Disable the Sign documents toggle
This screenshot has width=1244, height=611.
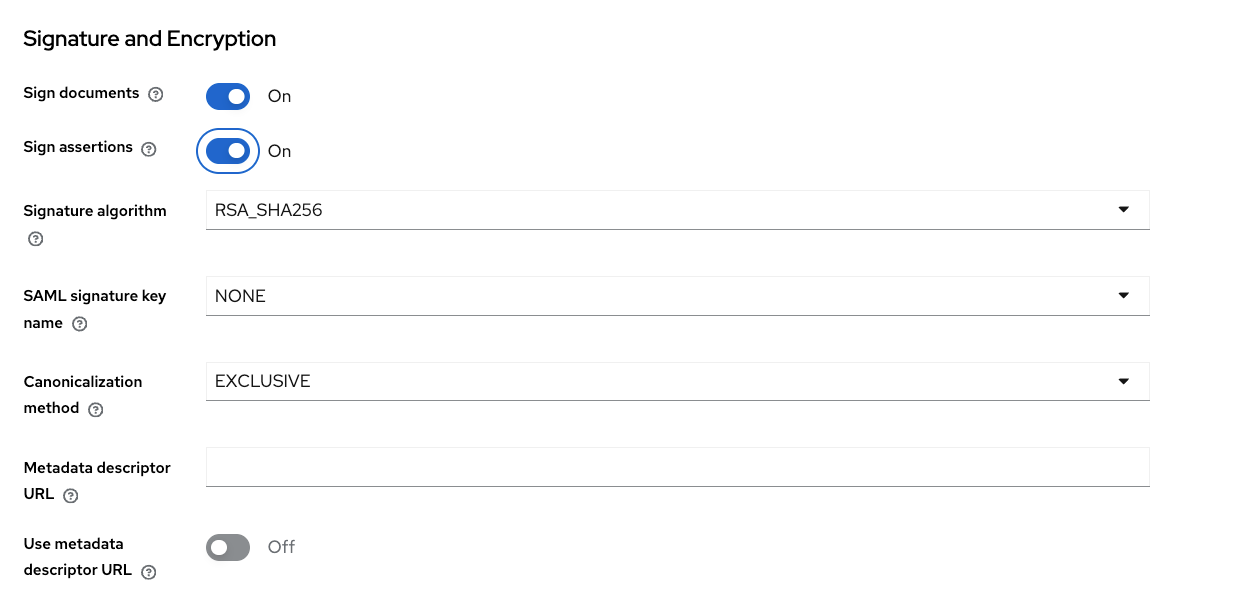(x=228, y=96)
